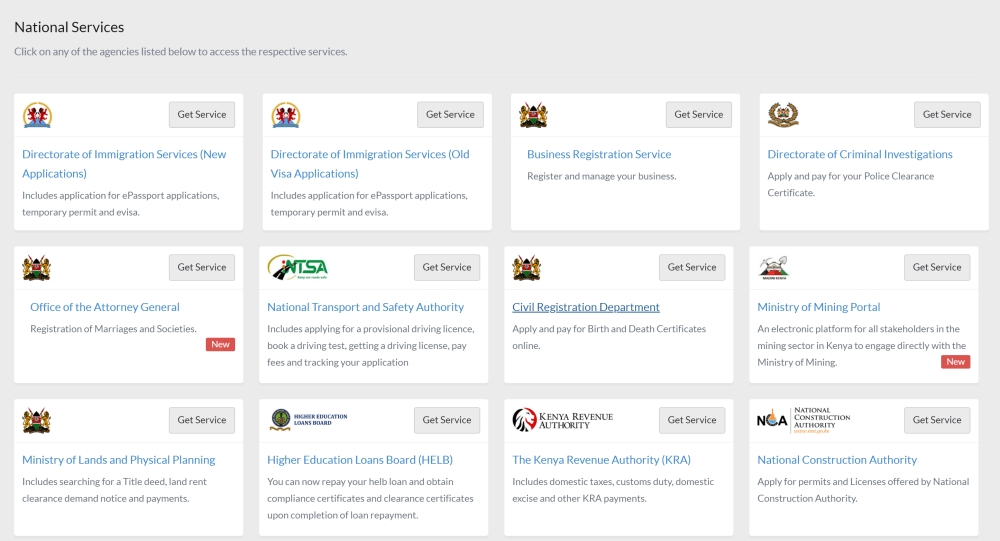This screenshot has height=541, width=1000.
Task: Open the Business Registration Service link
Action: (x=599, y=154)
